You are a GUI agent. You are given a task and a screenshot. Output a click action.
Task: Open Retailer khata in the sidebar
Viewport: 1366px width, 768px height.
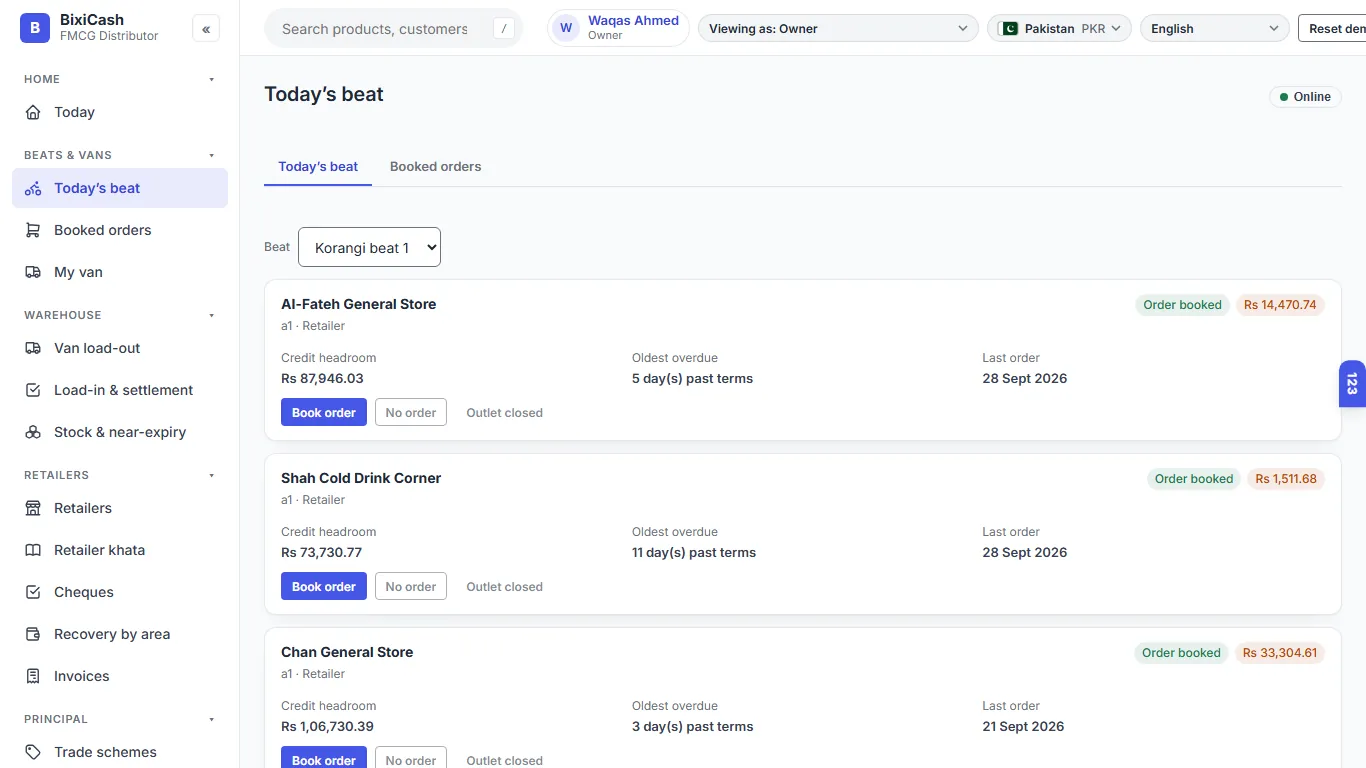120,550
